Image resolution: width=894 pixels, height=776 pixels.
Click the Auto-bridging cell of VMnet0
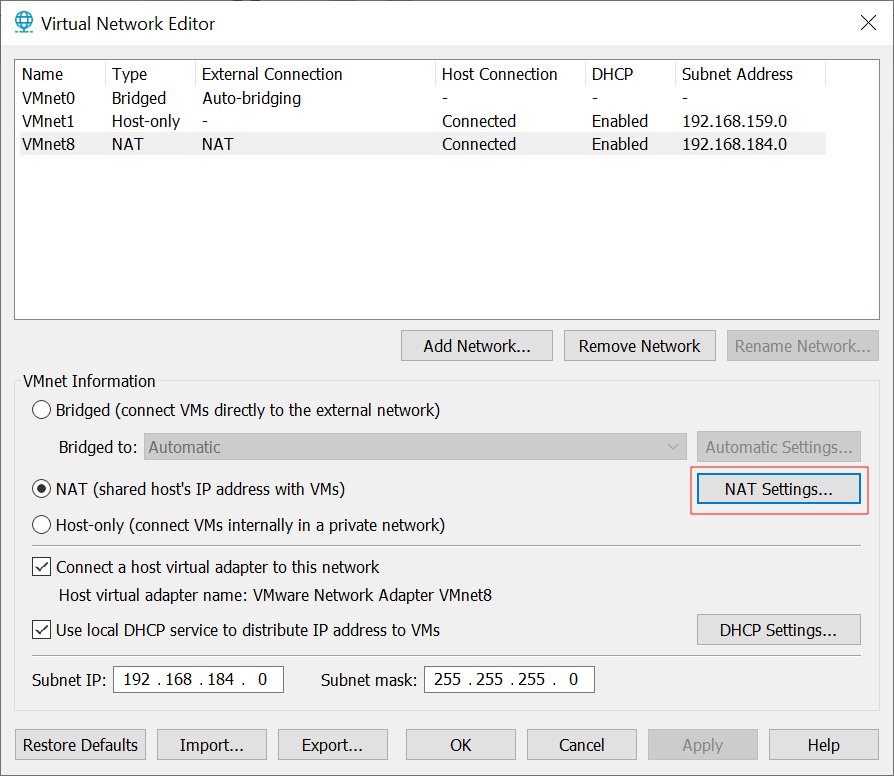coord(251,98)
